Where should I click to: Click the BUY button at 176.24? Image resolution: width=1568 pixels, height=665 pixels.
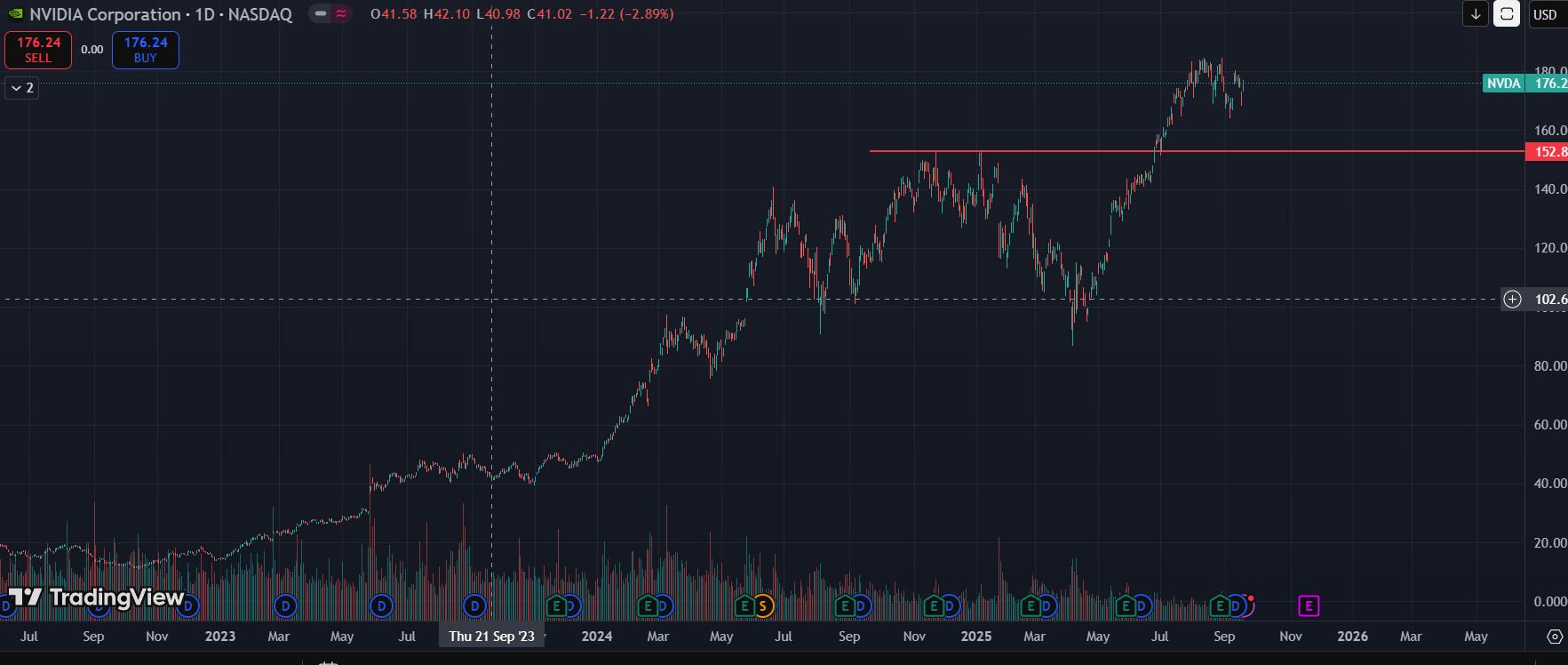146,50
